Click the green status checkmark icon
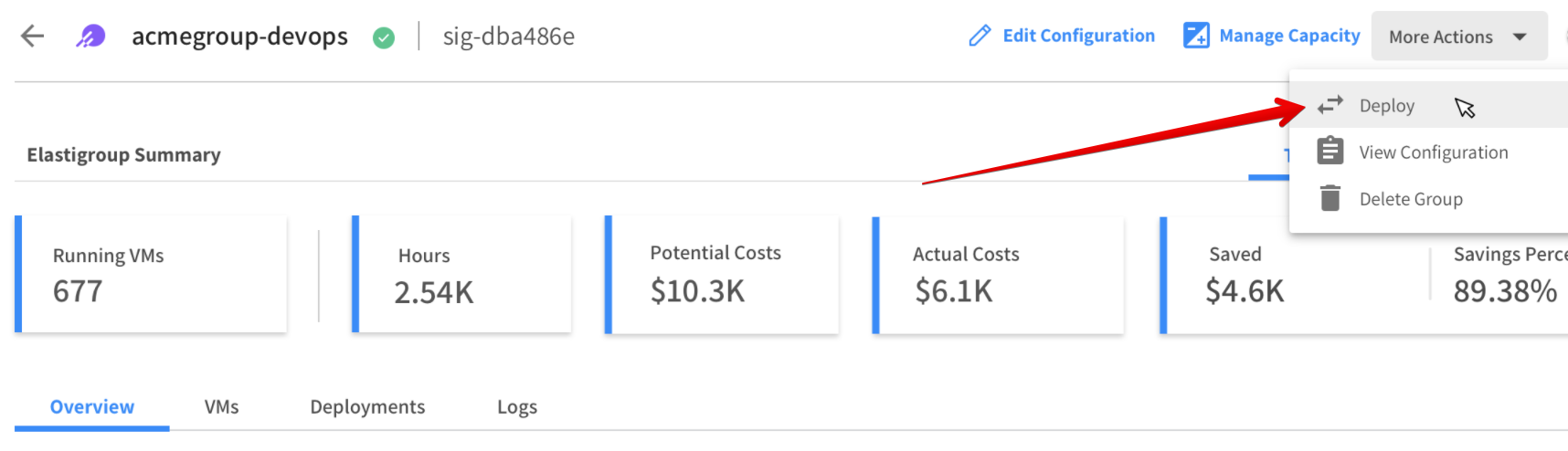This screenshot has height=451, width=1568. (384, 37)
